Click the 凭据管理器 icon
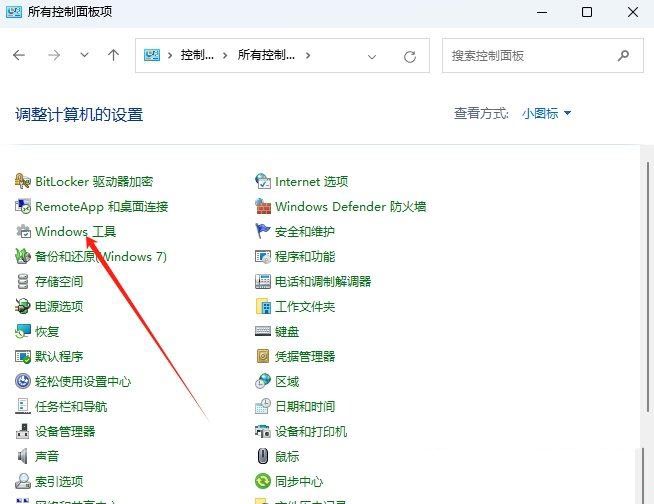 click(263, 356)
